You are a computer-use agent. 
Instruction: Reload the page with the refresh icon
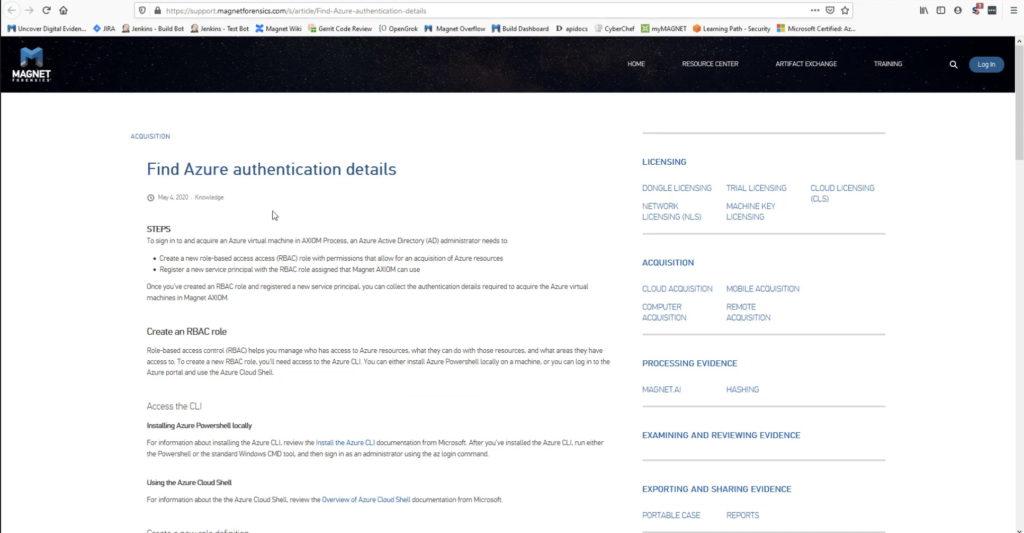tap(46, 10)
